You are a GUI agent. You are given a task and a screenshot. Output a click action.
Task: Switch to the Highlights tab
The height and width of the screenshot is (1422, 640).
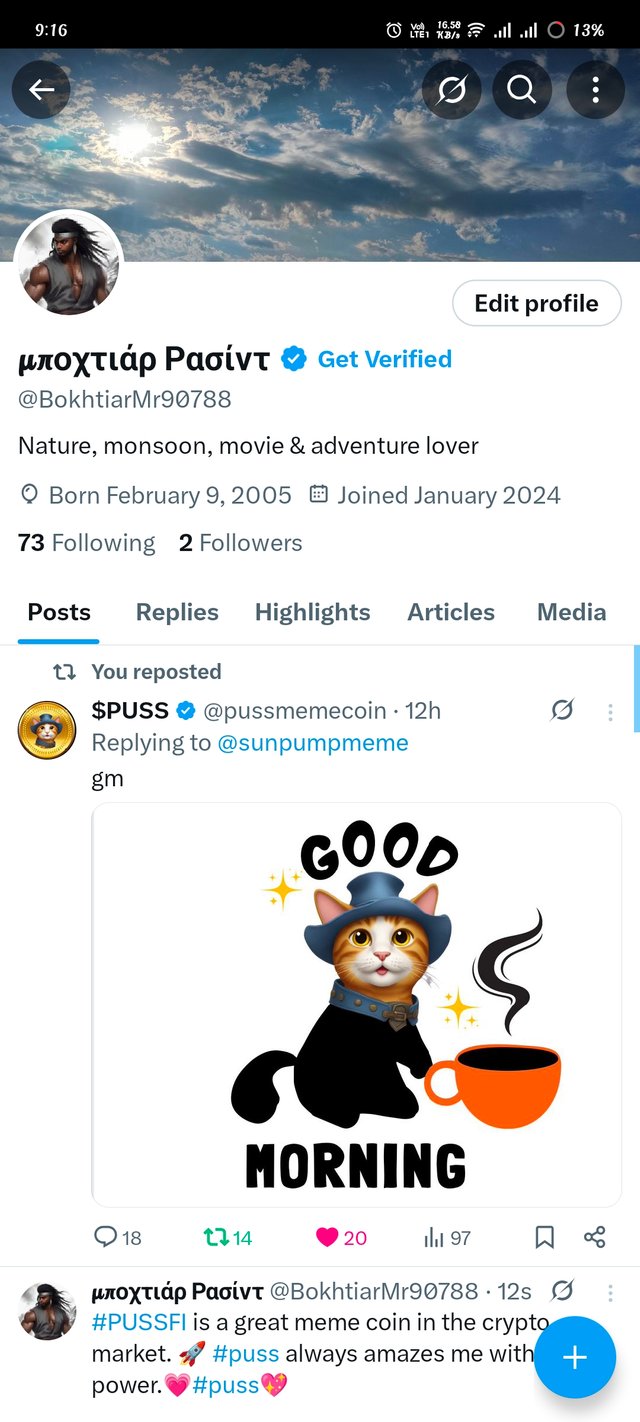tap(312, 612)
